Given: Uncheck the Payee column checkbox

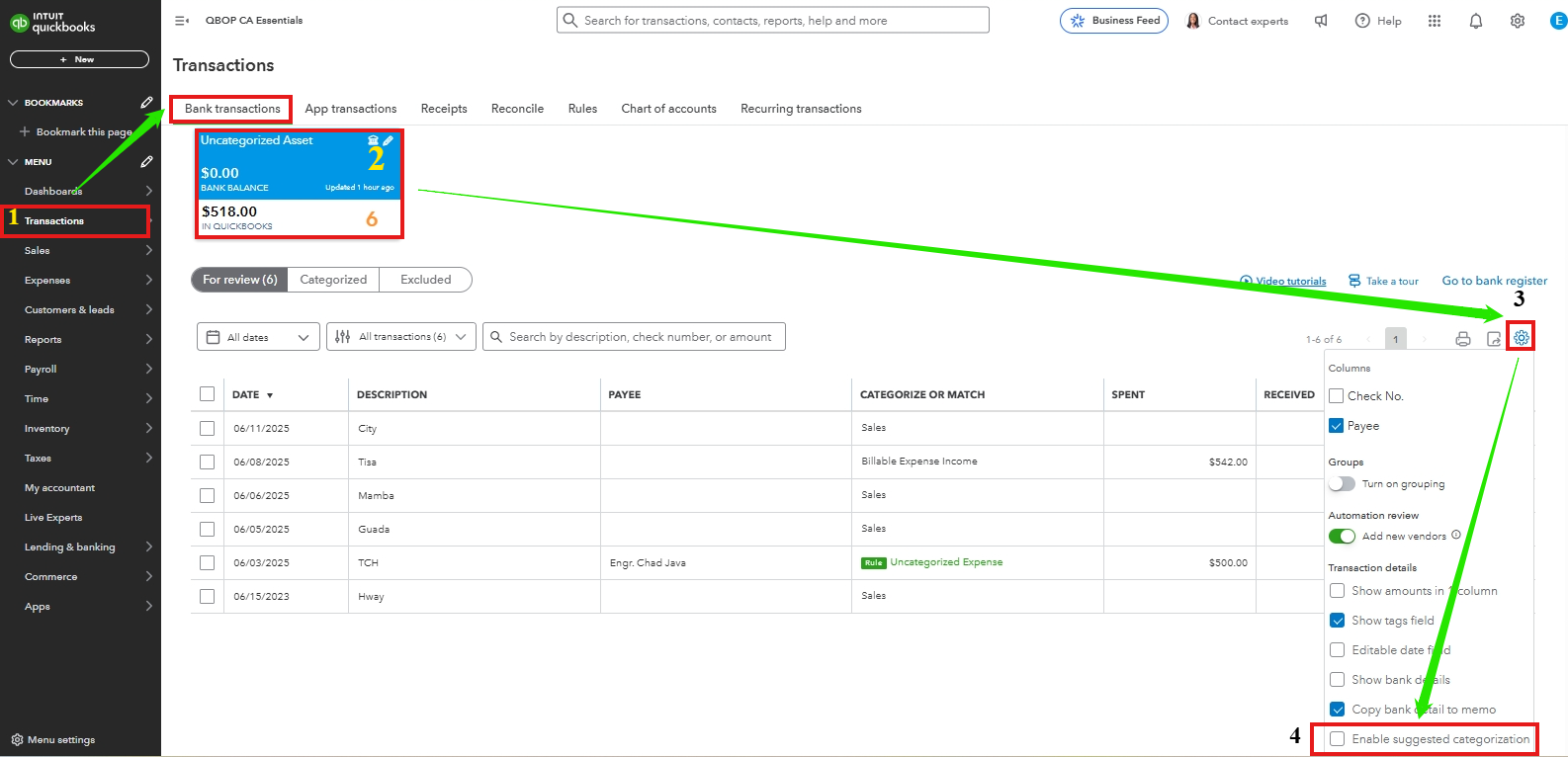Looking at the screenshot, I should click(1337, 426).
